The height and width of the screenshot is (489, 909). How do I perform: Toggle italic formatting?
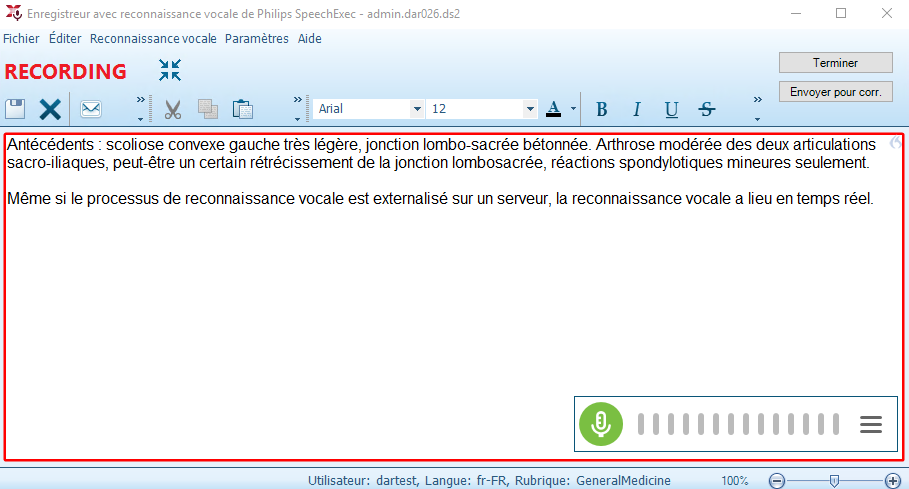pyautogui.click(x=636, y=109)
